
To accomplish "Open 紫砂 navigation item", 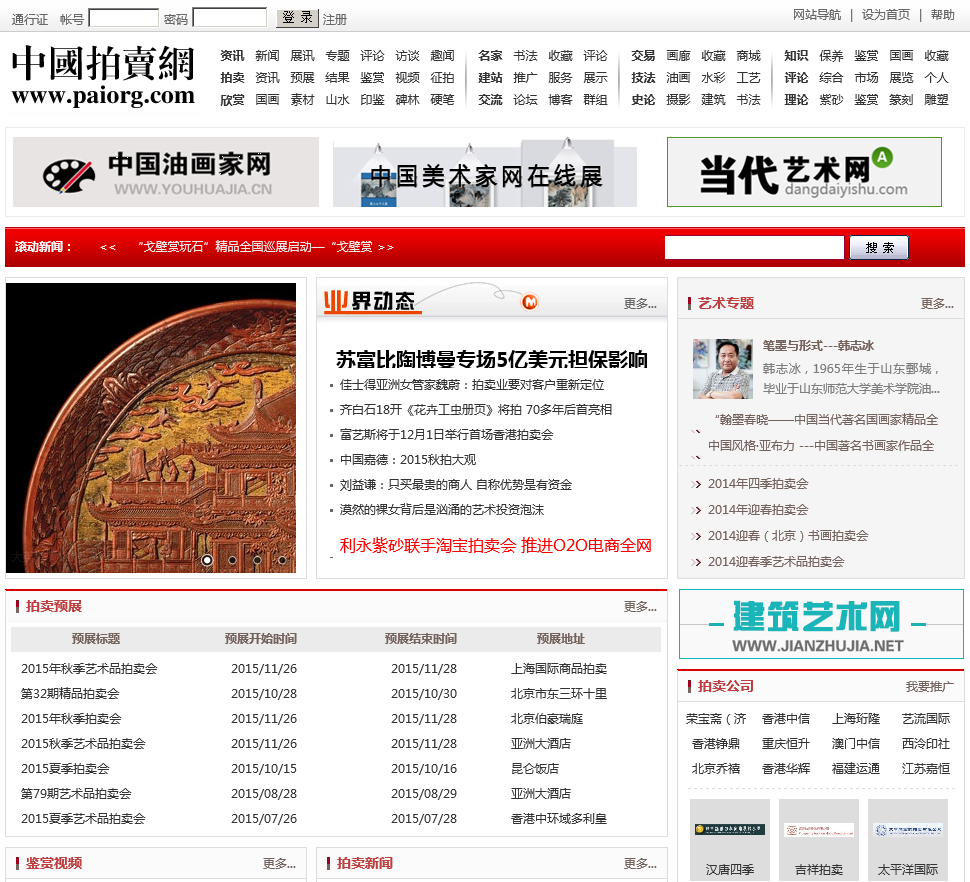I will click(831, 100).
